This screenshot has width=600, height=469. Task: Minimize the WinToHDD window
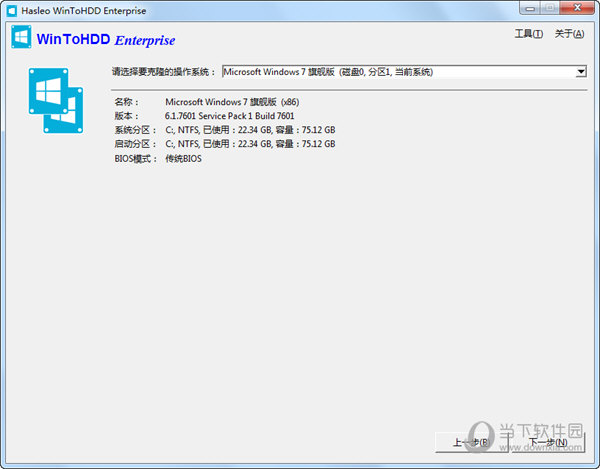pos(530,8)
